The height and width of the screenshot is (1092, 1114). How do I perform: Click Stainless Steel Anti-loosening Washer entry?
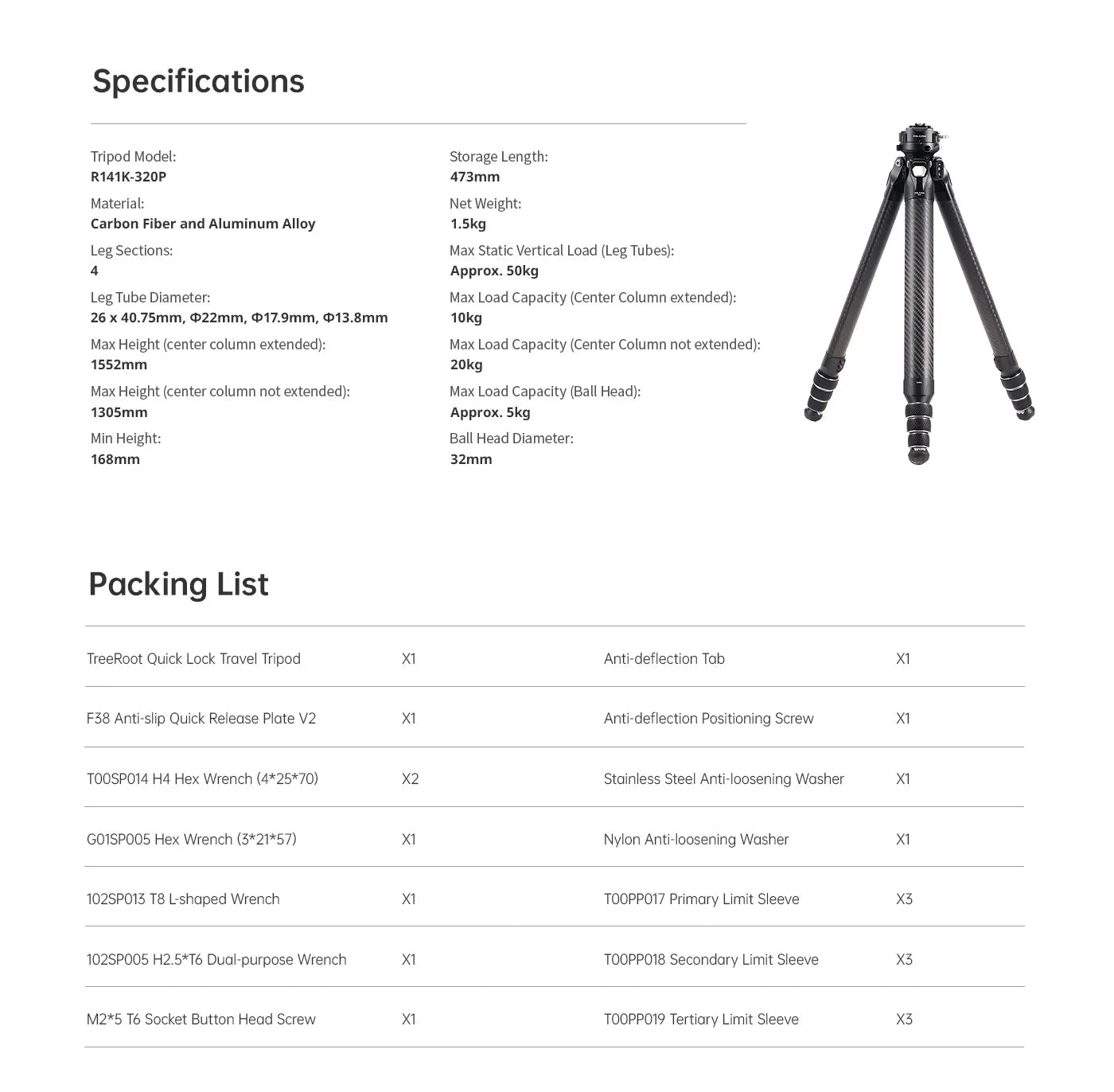tap(723, 779)
